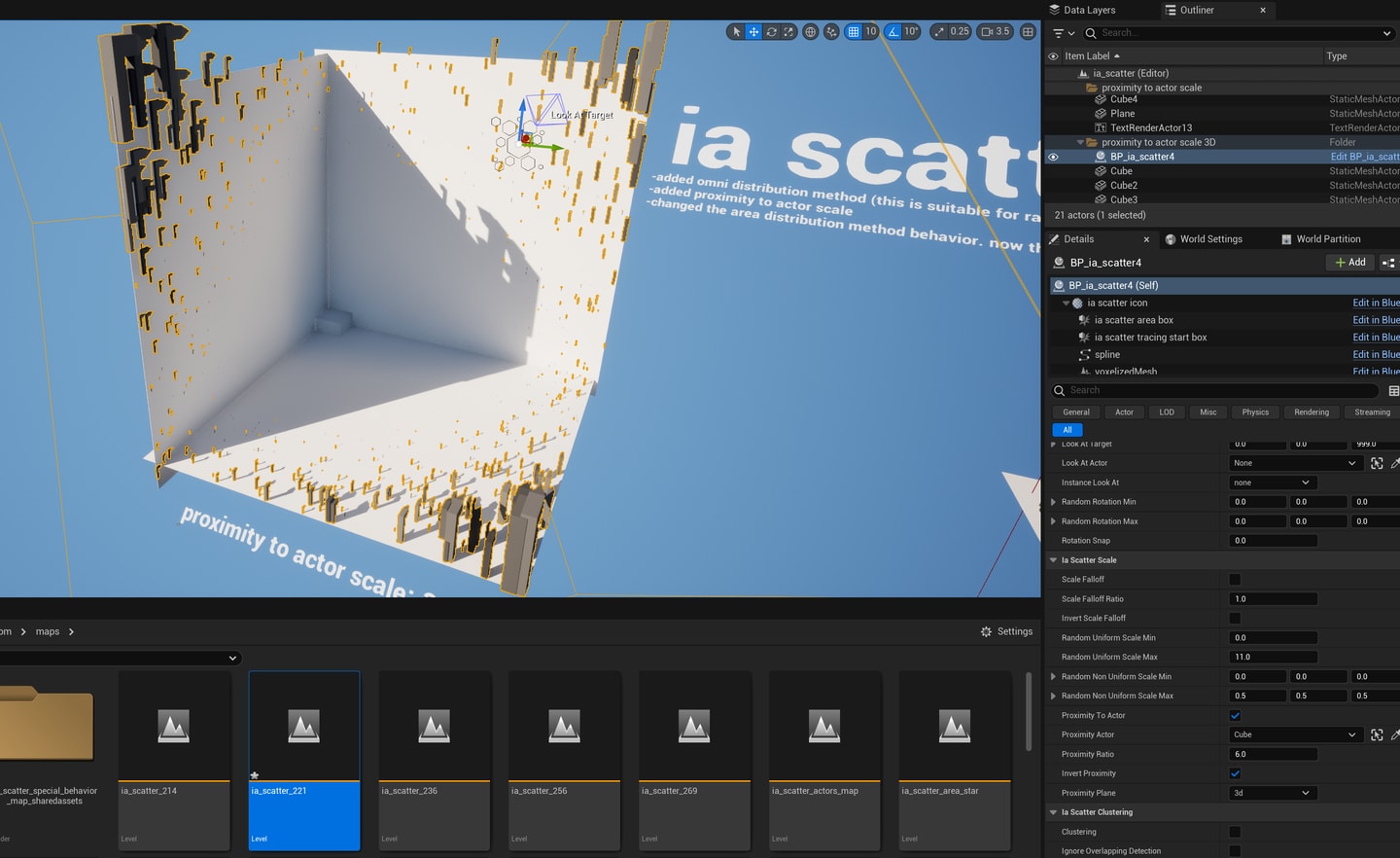Open camera speed setting 3.5

[x=995, y=32]
